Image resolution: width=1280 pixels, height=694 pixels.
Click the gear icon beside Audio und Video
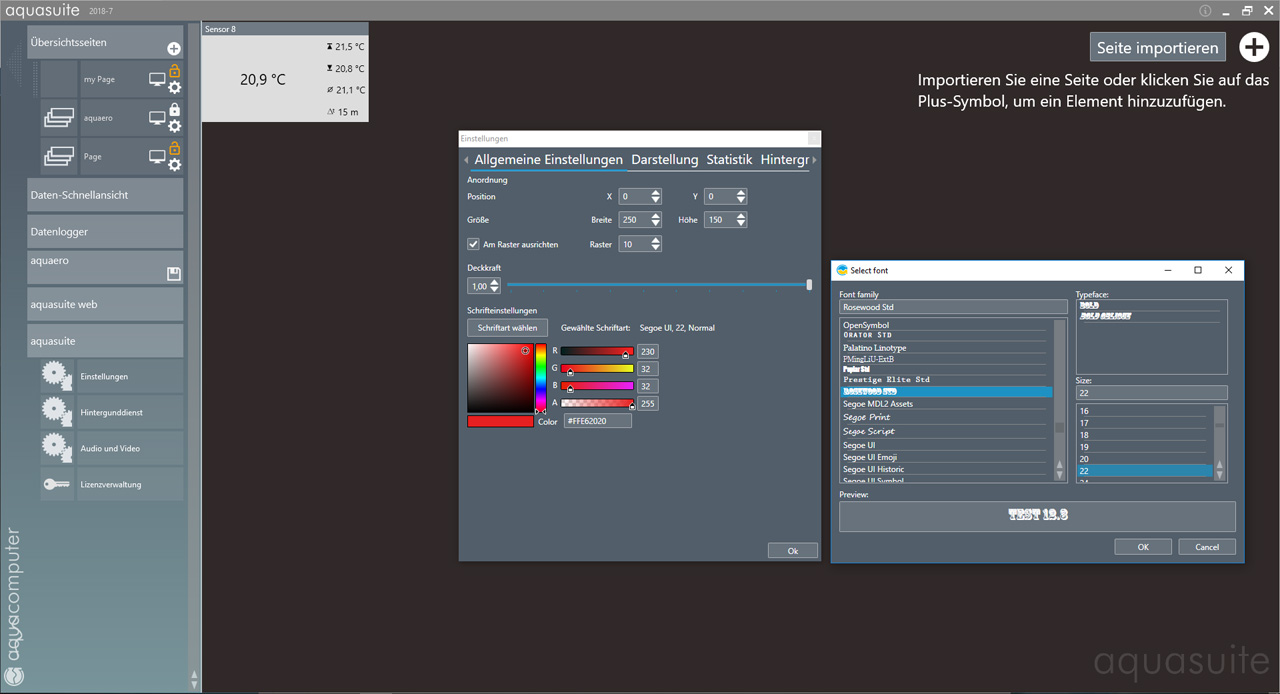[x=57, y=448]
